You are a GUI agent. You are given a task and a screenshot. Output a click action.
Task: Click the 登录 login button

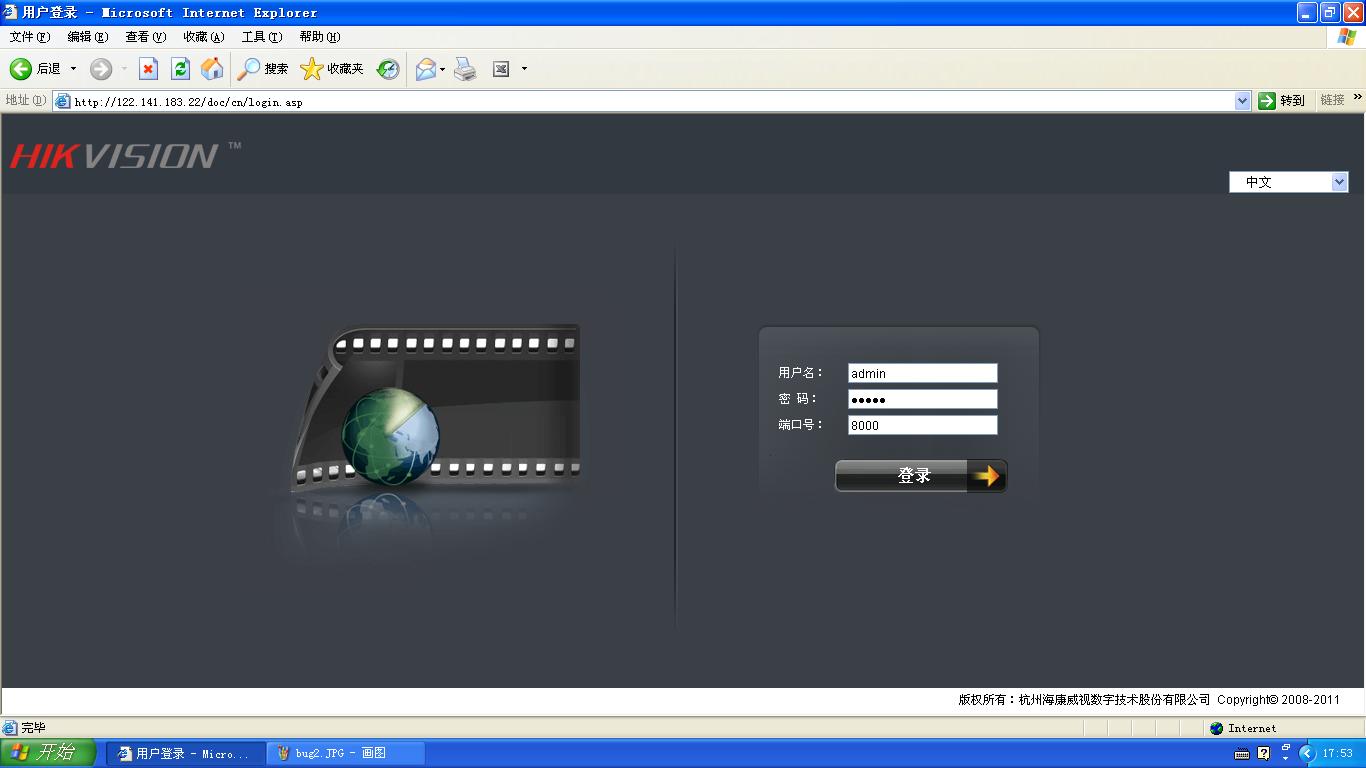[x=921, y=476]
